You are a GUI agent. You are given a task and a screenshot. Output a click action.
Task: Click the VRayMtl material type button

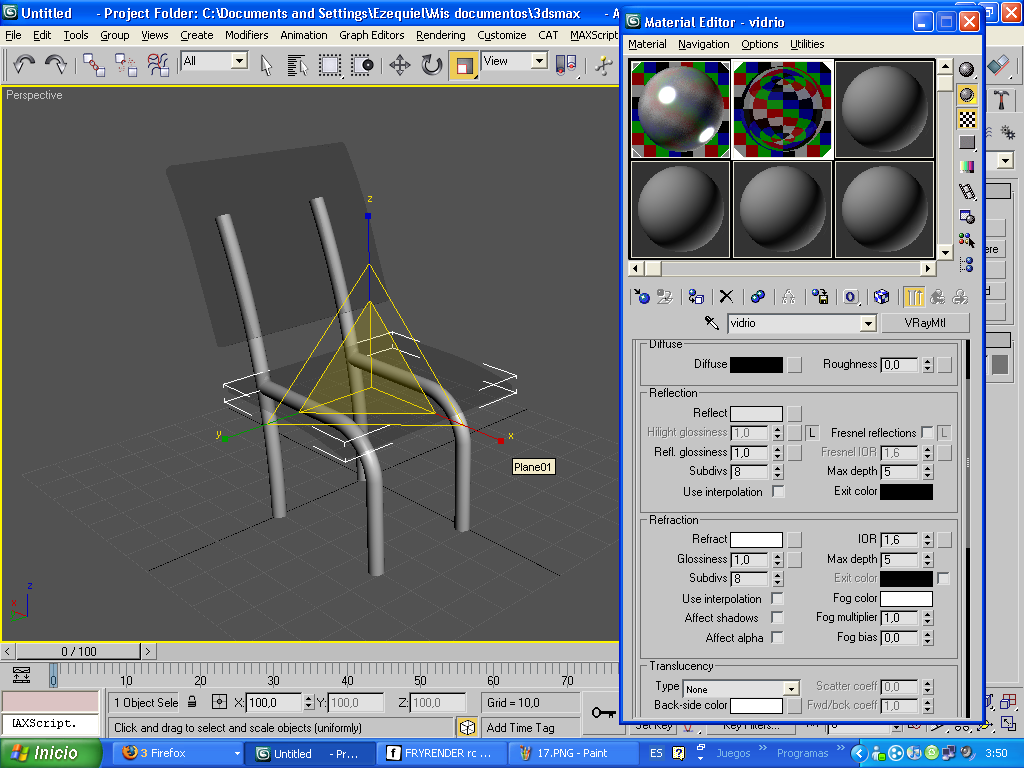[925, 323]
